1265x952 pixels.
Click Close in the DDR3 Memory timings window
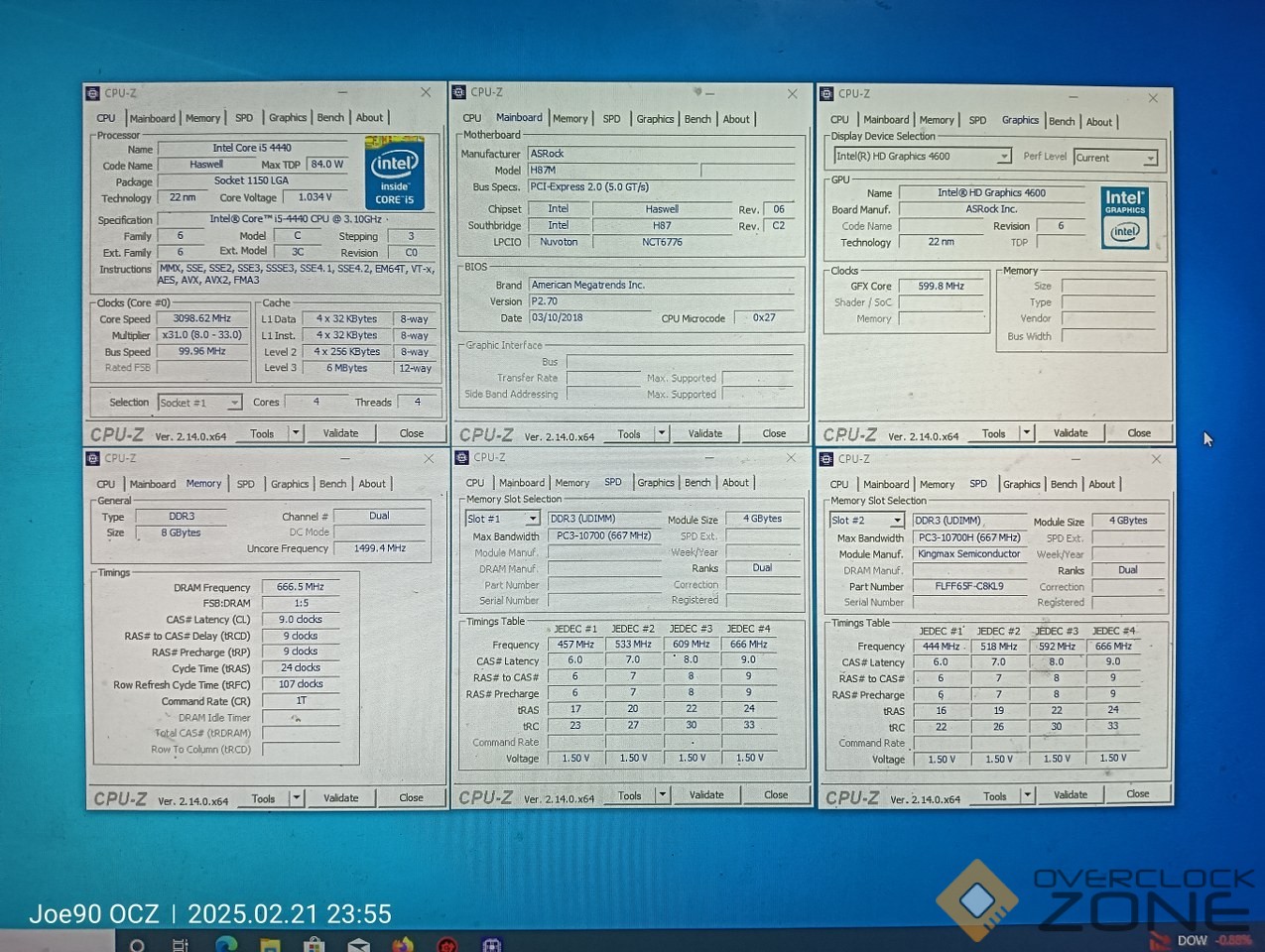tap(411, 797)
